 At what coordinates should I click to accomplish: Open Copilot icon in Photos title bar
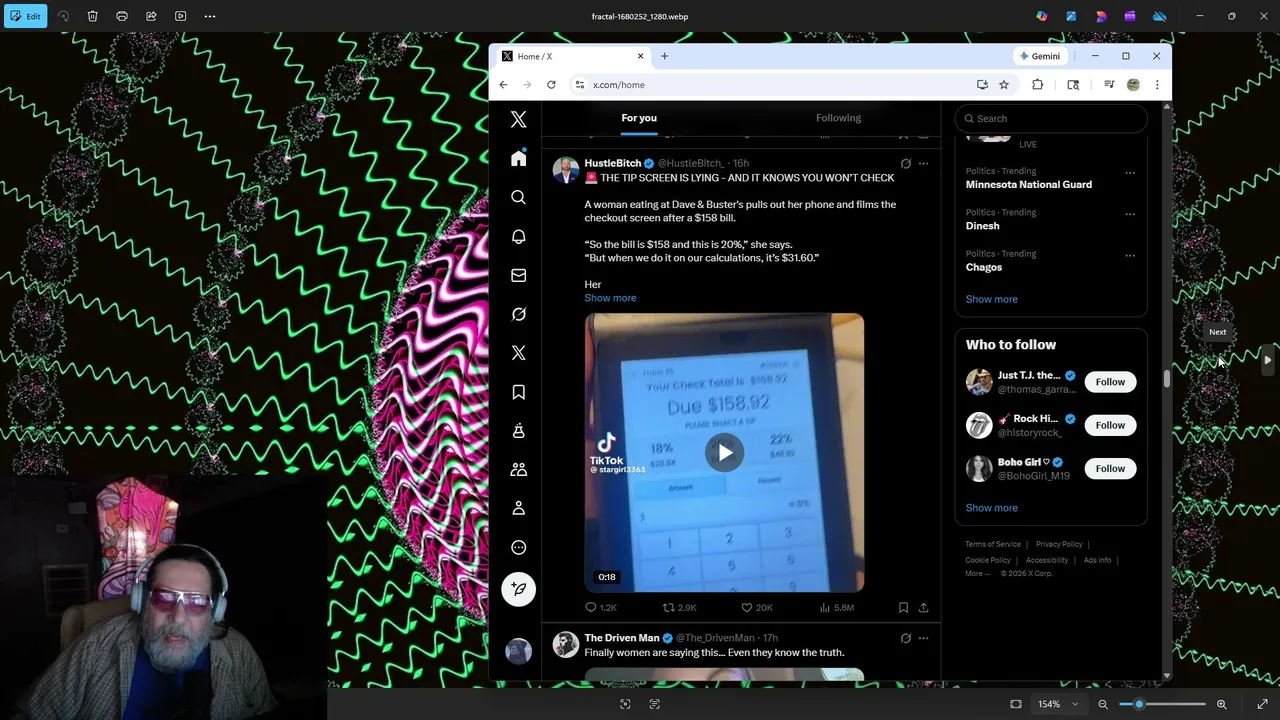pyautogui.click(x=1042, y=16)
